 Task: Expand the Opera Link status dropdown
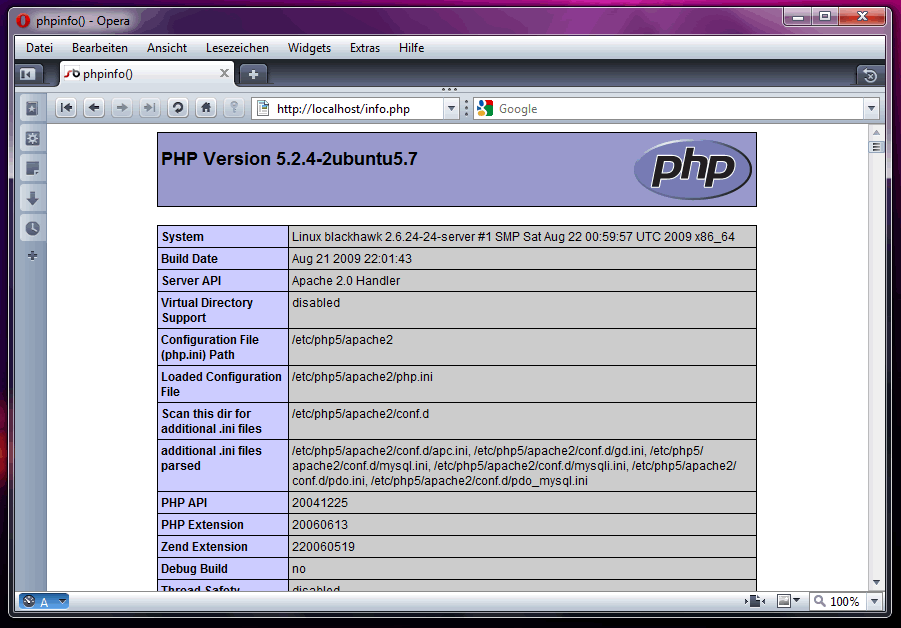(x=62, y=602)
